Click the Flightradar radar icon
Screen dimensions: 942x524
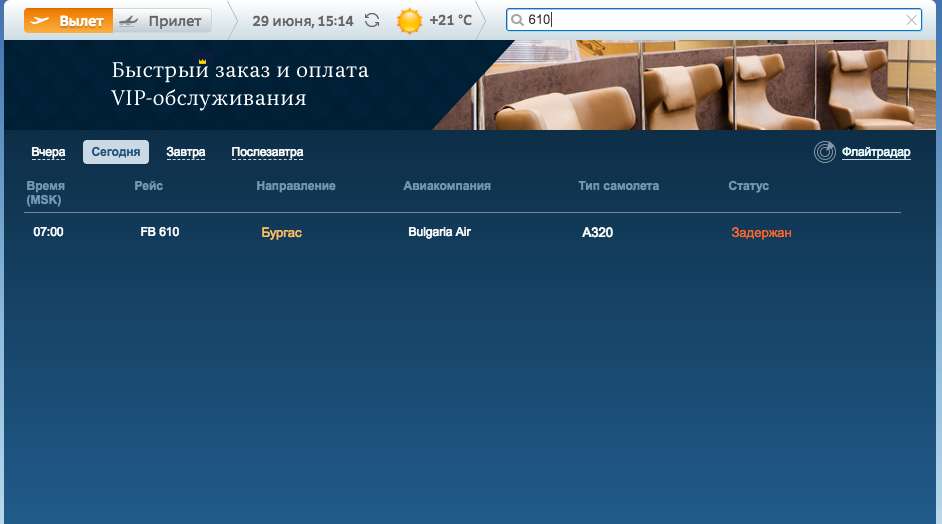click(824, 152)
